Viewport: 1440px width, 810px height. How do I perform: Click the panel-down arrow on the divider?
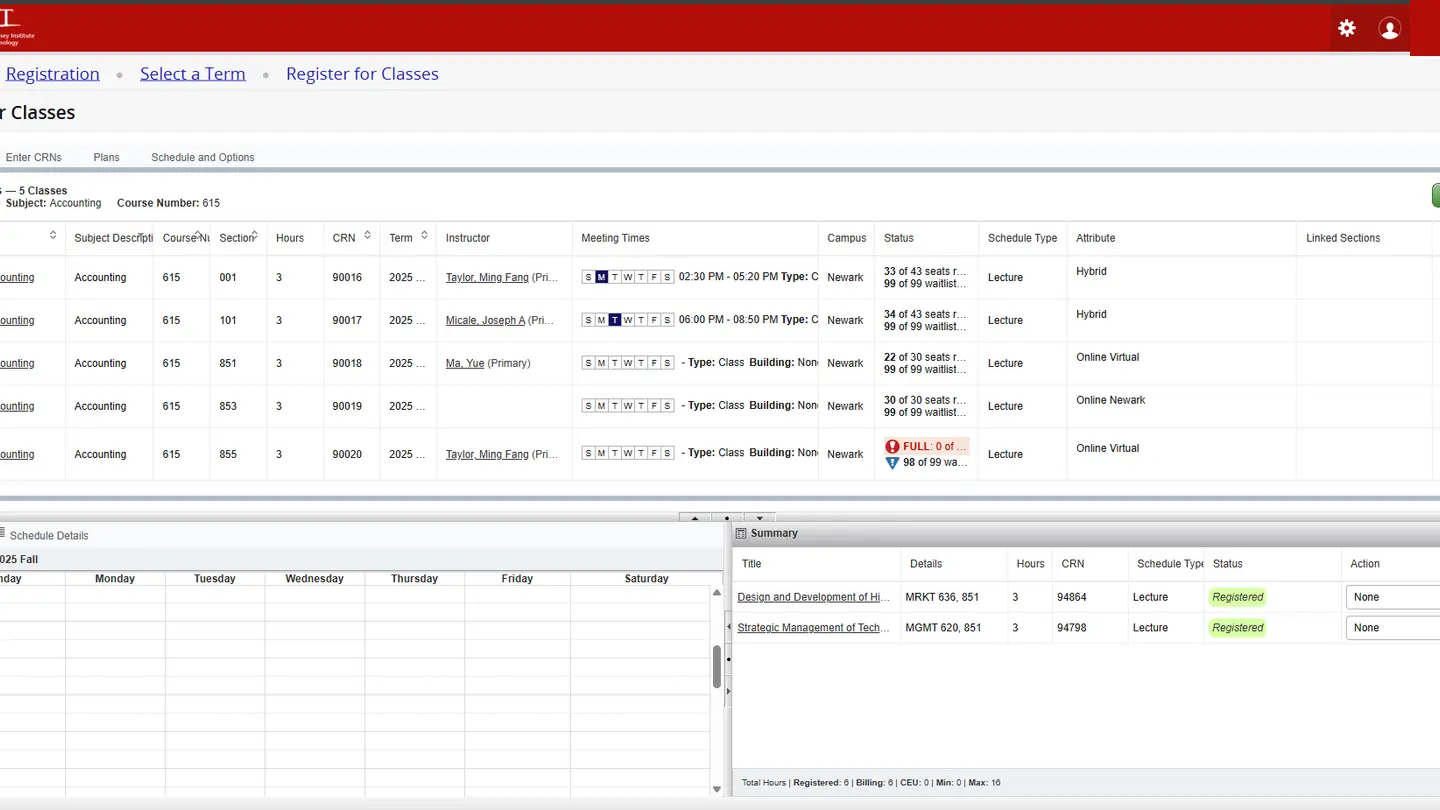tap(760, 518)
